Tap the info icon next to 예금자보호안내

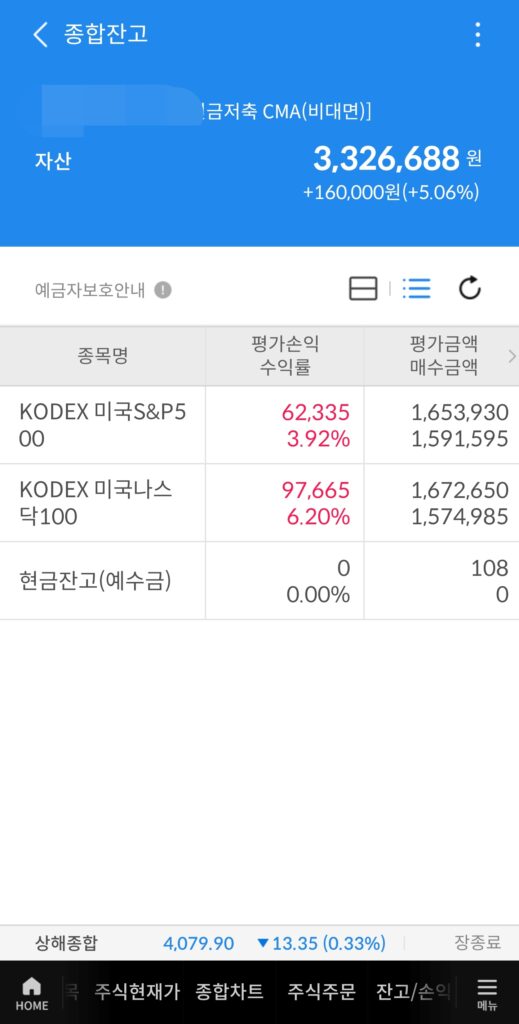tap(163, 290)
